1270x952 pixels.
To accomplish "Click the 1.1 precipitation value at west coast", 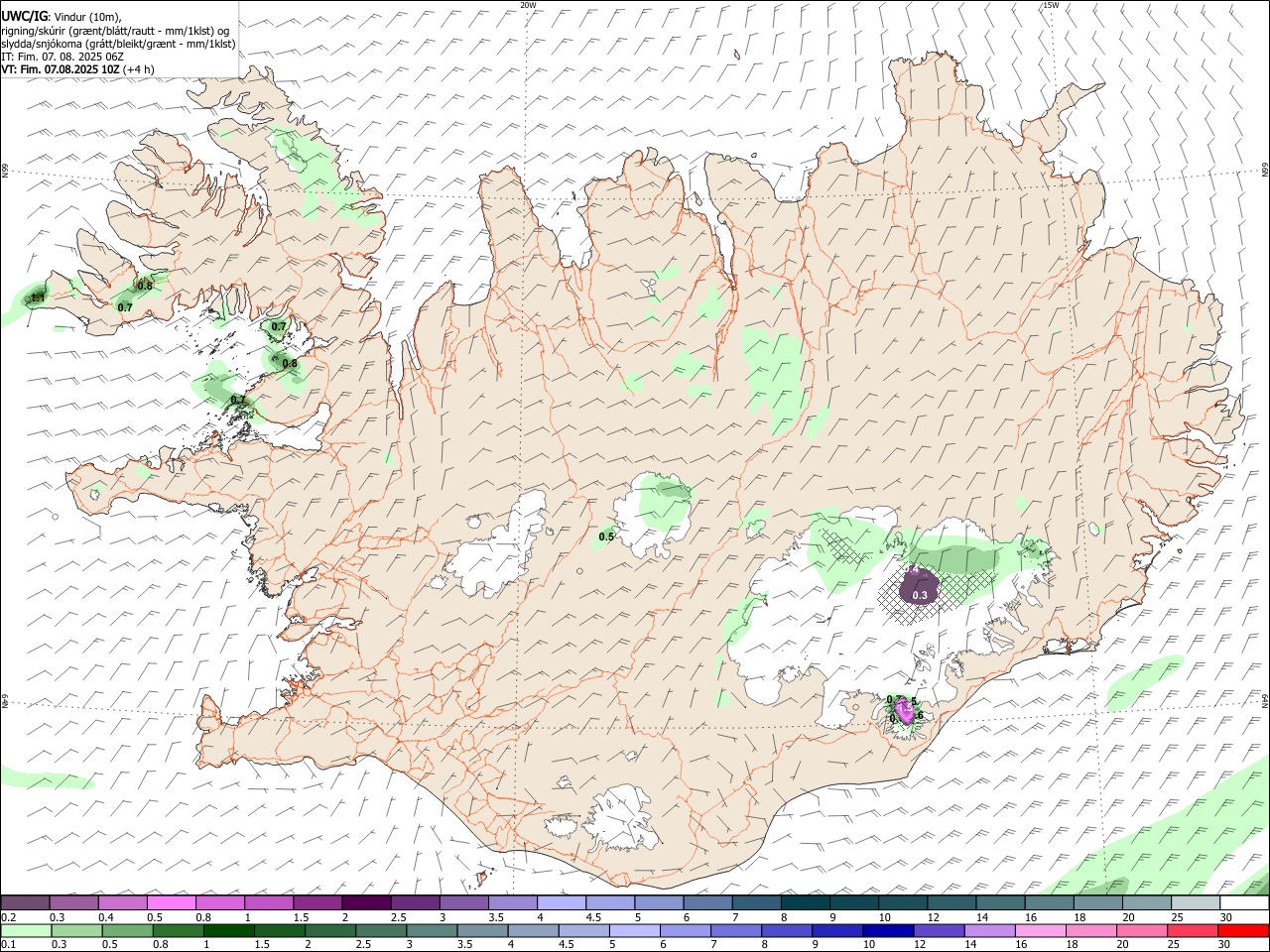I will pos(38,297).
